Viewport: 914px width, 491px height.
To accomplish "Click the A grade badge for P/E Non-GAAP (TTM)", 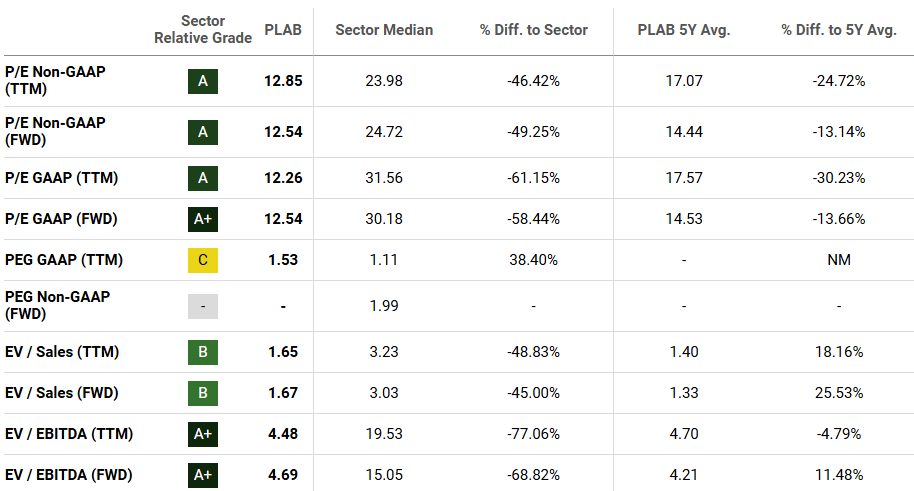I will (202, 81).
